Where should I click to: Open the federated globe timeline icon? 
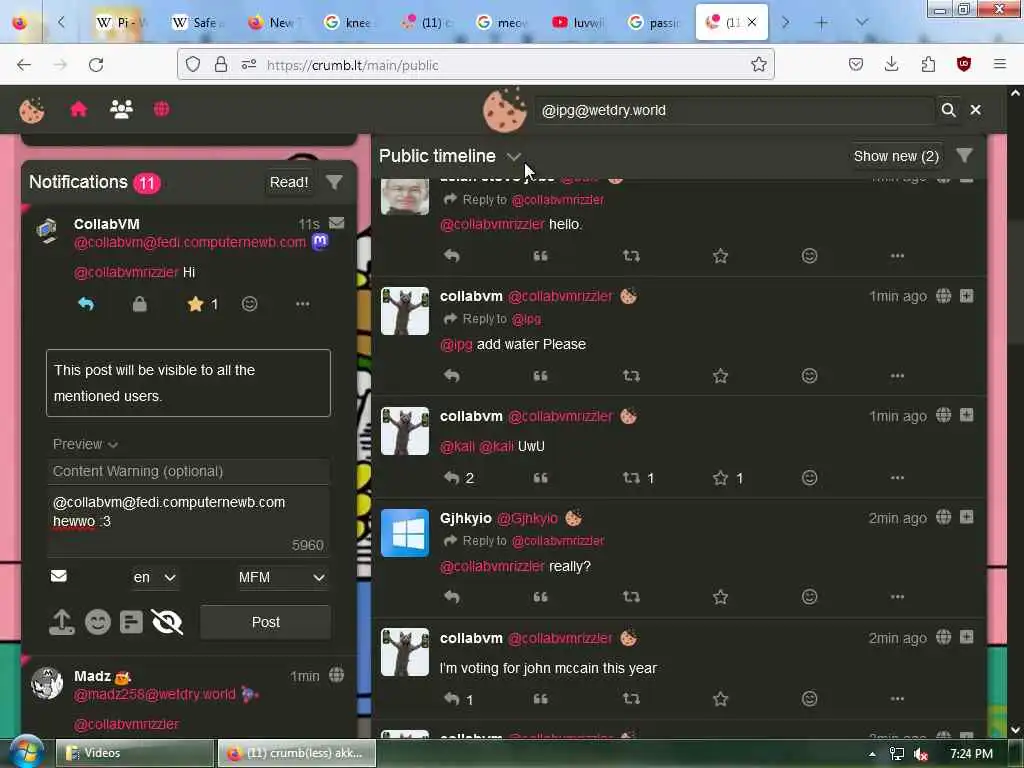click(x=161, y=109)
